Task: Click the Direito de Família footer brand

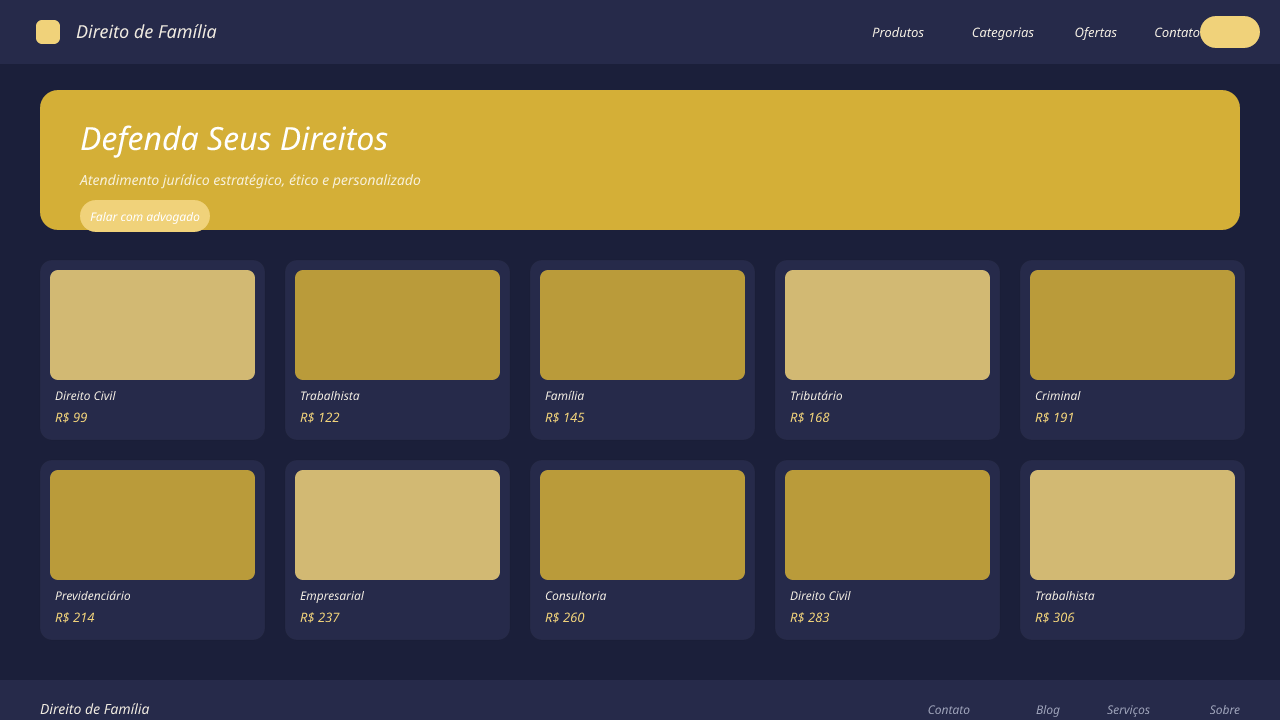Action: click(95, 709)
